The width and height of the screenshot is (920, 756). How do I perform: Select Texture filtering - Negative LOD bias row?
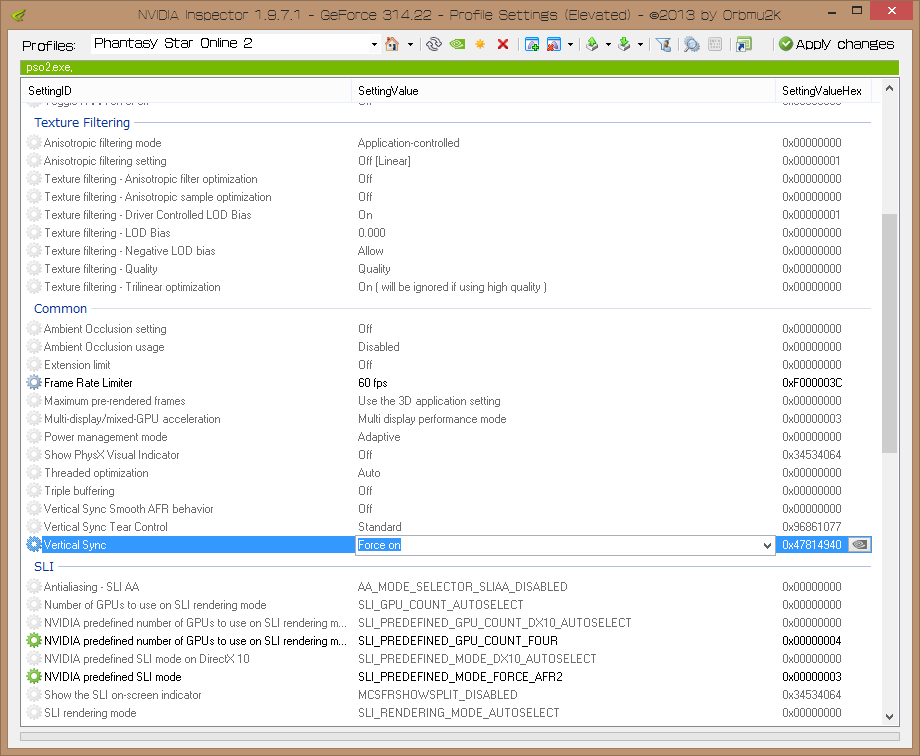pos(449,251)
